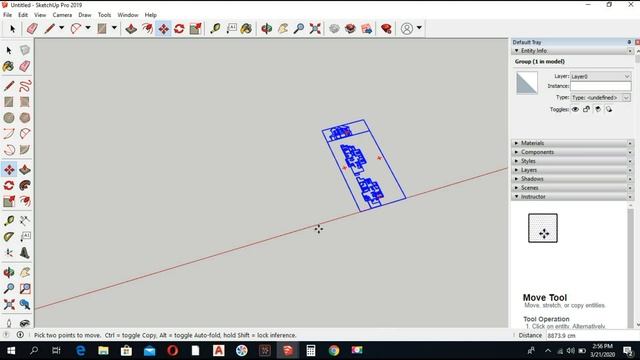Open the Extension Manager ruby icon
The image size is (640, 360).
click(x=386, y=29)
